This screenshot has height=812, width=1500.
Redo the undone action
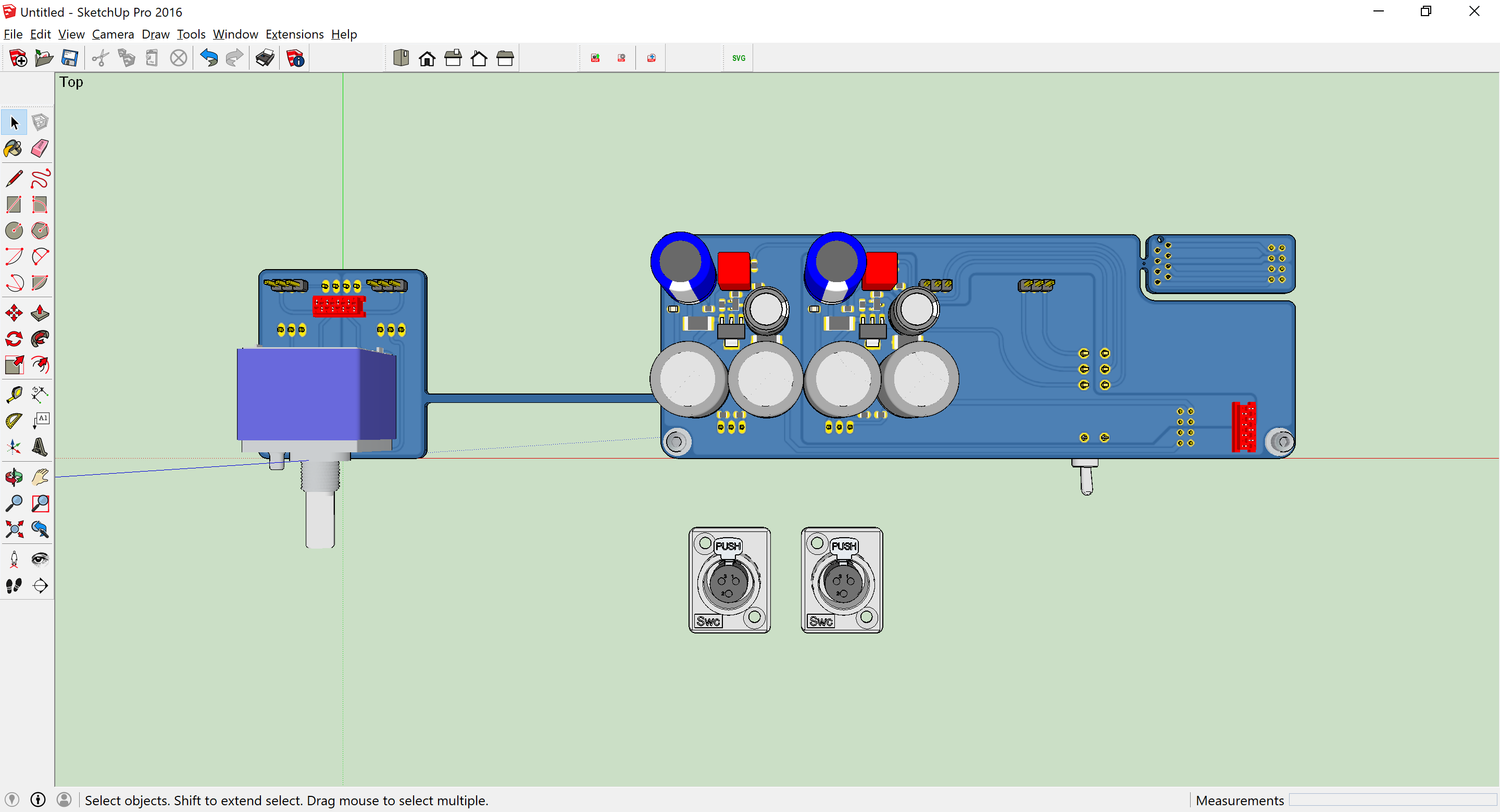(234, 58)
